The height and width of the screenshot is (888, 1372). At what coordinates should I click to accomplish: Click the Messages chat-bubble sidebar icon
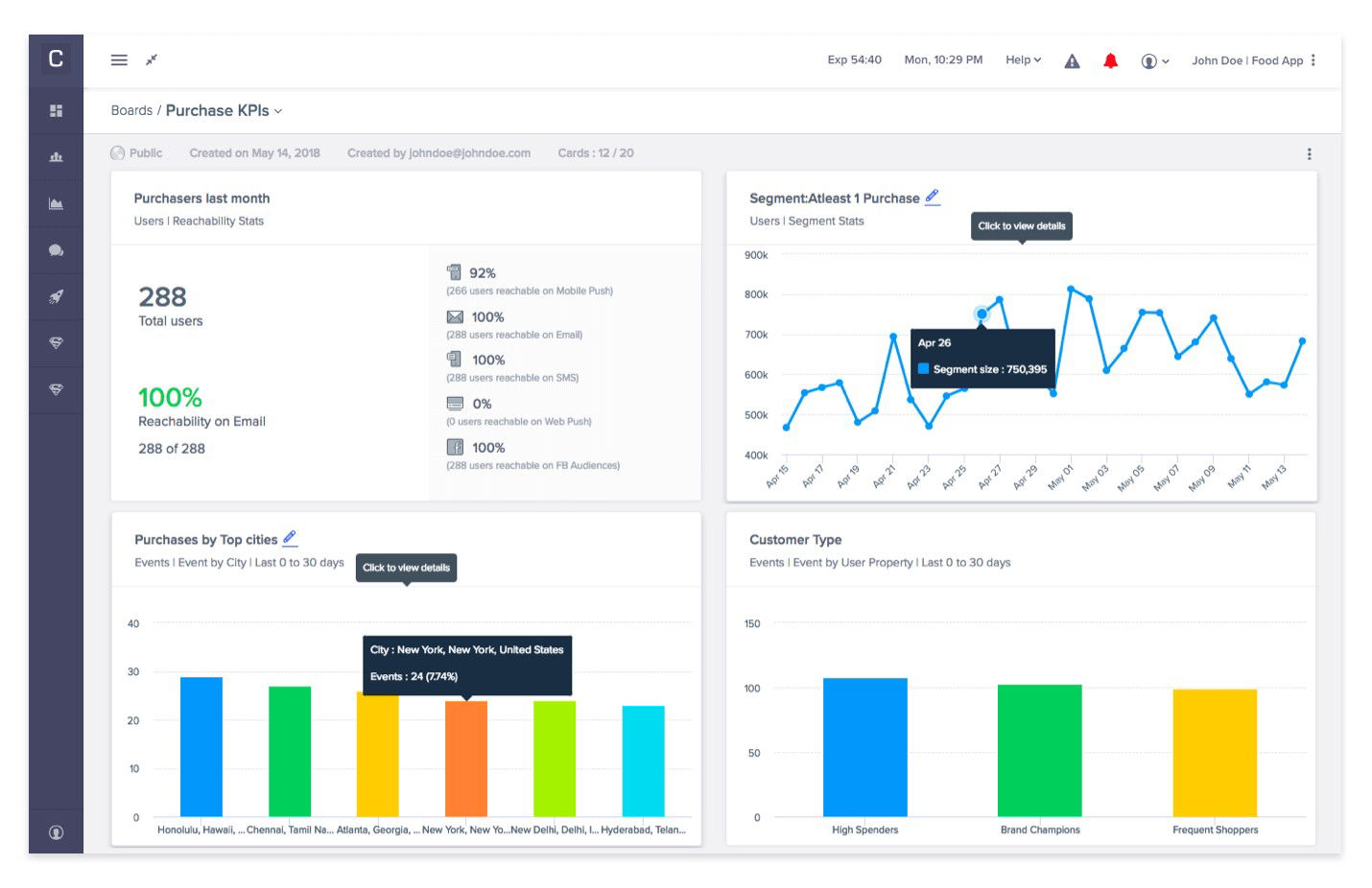(56, 249)
